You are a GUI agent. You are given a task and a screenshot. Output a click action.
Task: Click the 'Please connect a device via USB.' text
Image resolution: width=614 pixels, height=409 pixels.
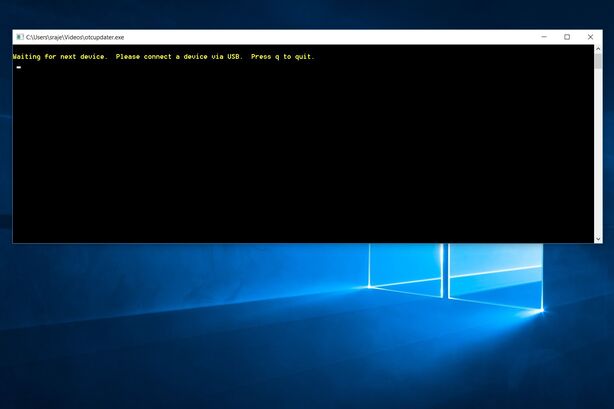(179, 56)
